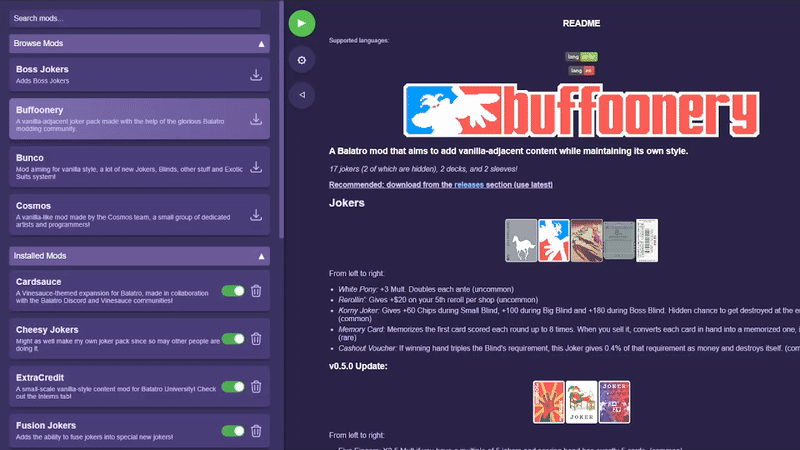Screen dimensions: 800x450
Task: Disable the Cardsauce mod toggle
Action: point(233,291)
